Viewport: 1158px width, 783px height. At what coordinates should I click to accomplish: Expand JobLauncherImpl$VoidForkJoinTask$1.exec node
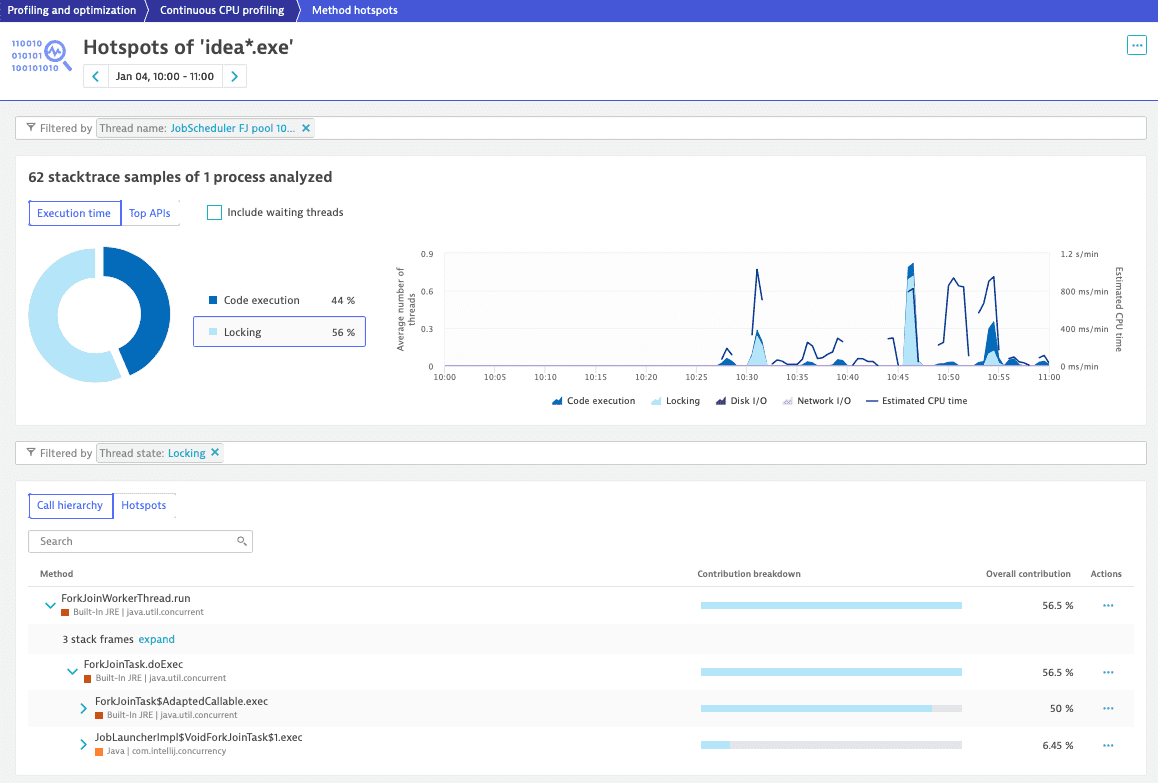pos(84,745)
